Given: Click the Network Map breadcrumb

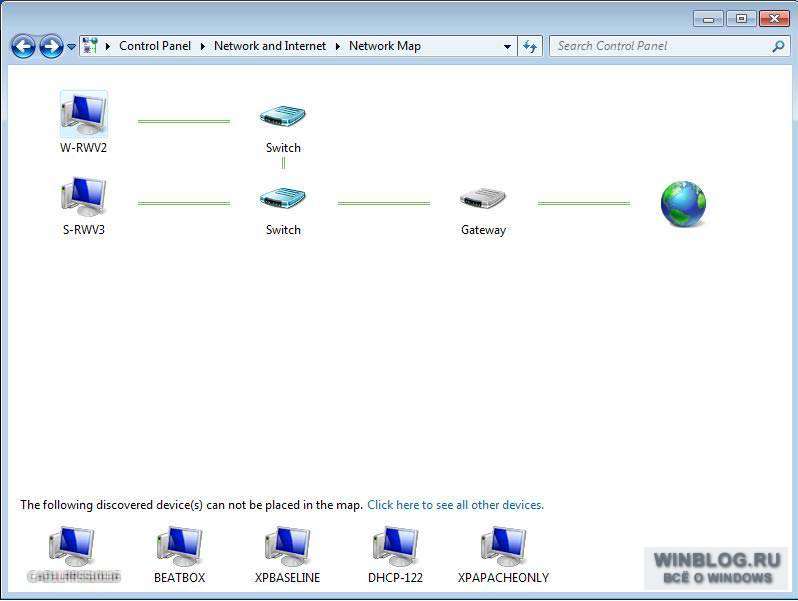Looking at the screenshot, I should click(x=385, y=46).
